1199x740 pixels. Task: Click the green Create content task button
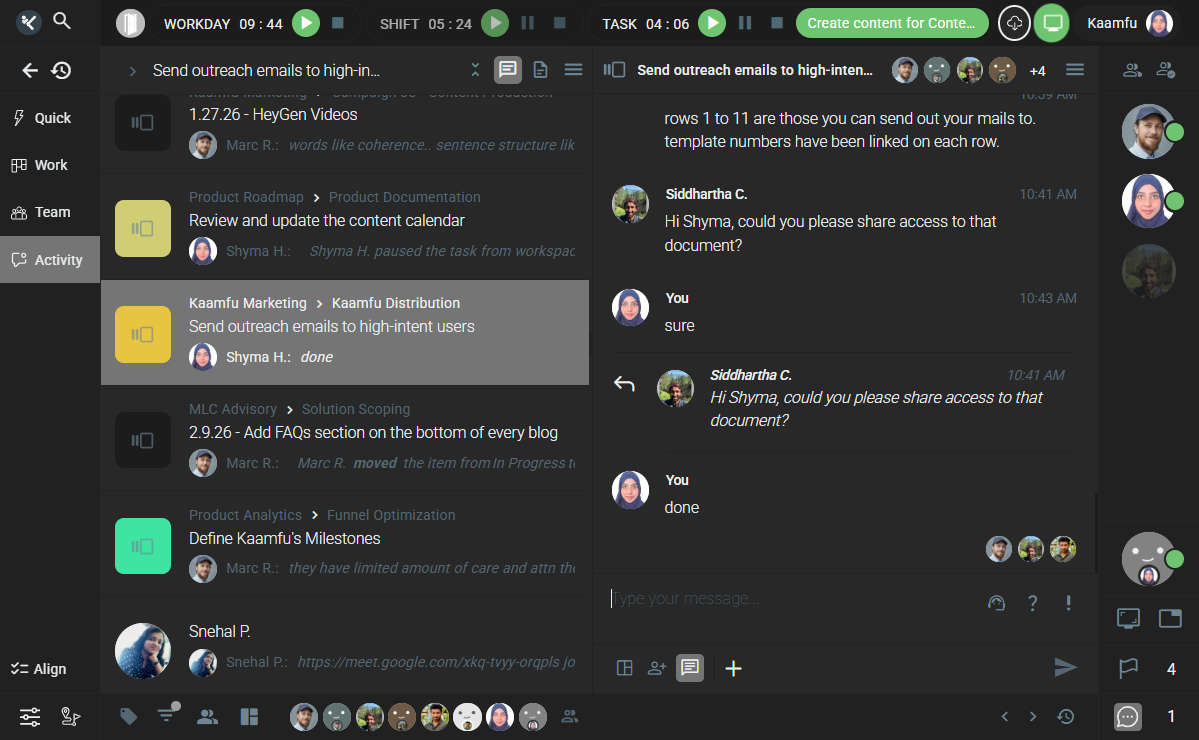891,23
